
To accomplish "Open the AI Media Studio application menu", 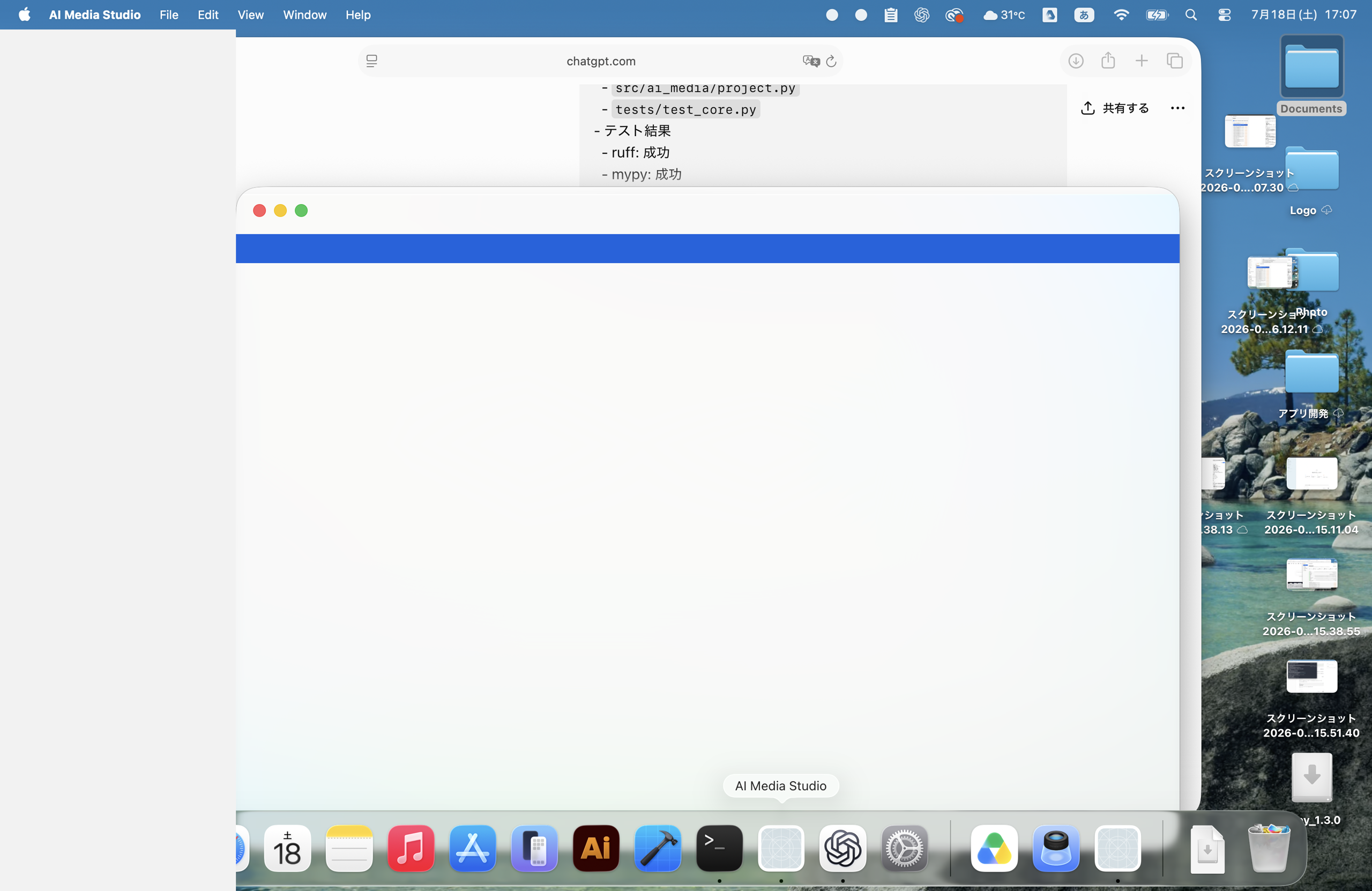I will pos(94,15).
